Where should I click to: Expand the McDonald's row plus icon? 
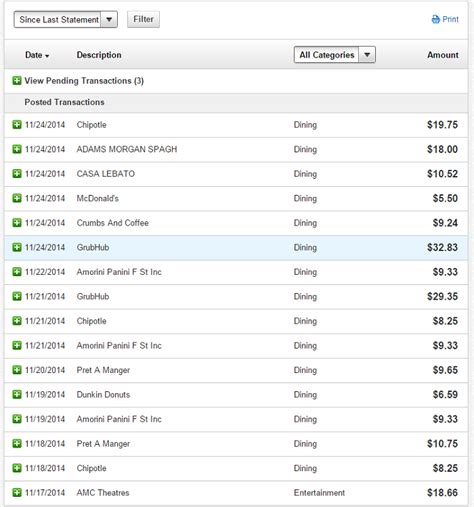17,198
